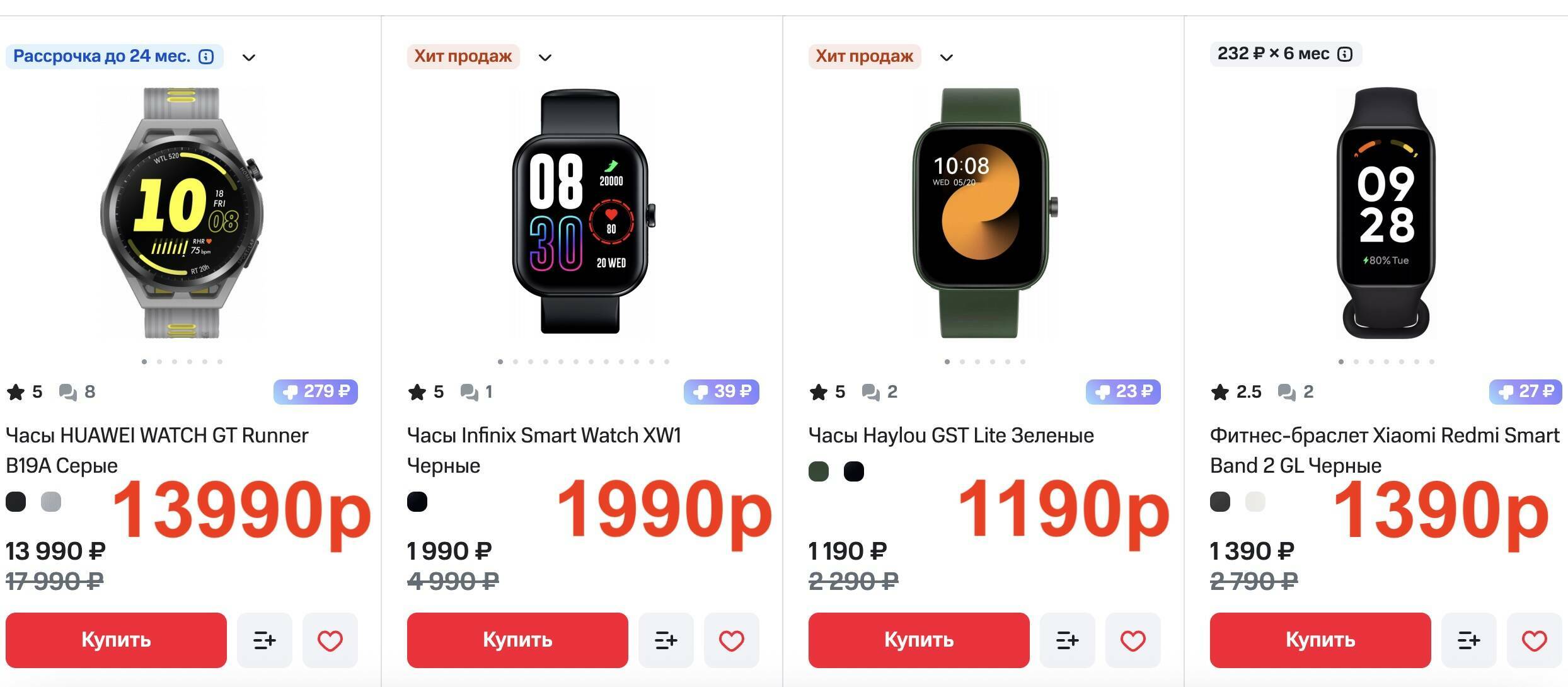Expand chevron beside Infinix Хит продаж badge

tap(545, 57)
